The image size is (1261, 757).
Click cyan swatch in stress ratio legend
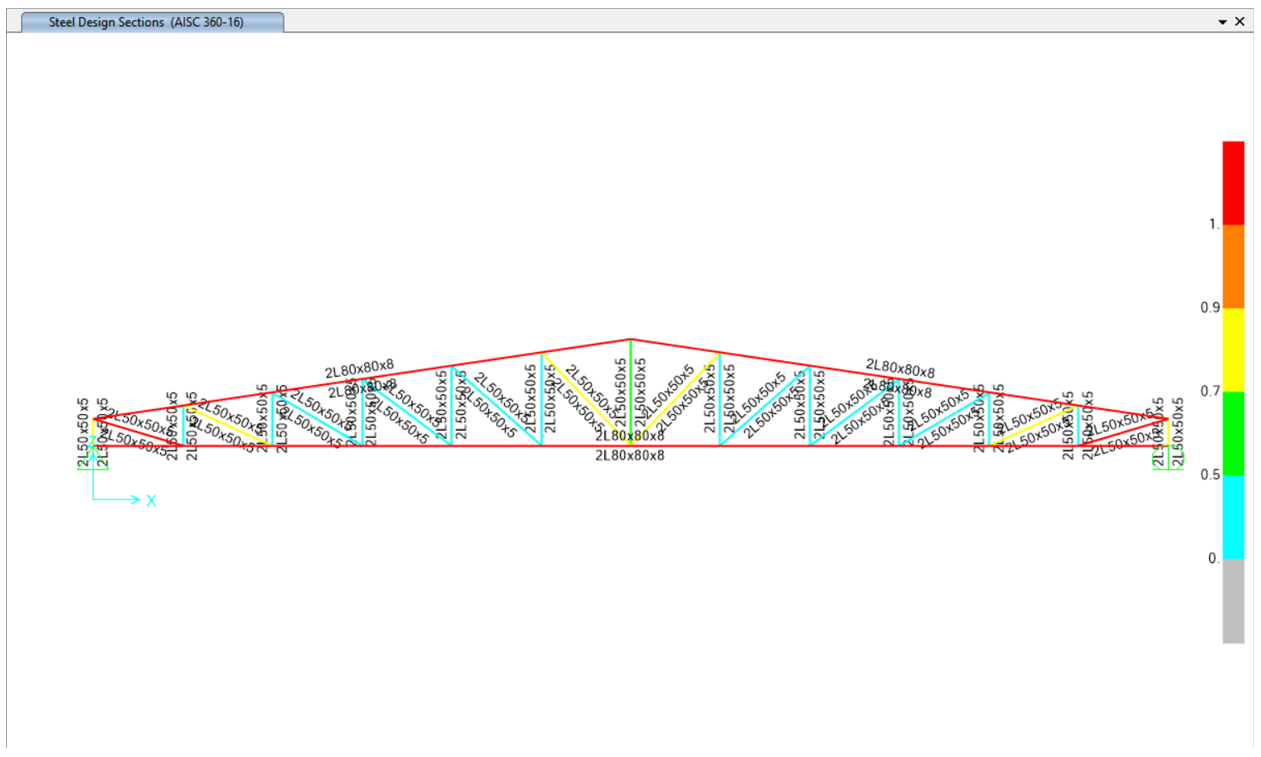(x=1233, y=516)
